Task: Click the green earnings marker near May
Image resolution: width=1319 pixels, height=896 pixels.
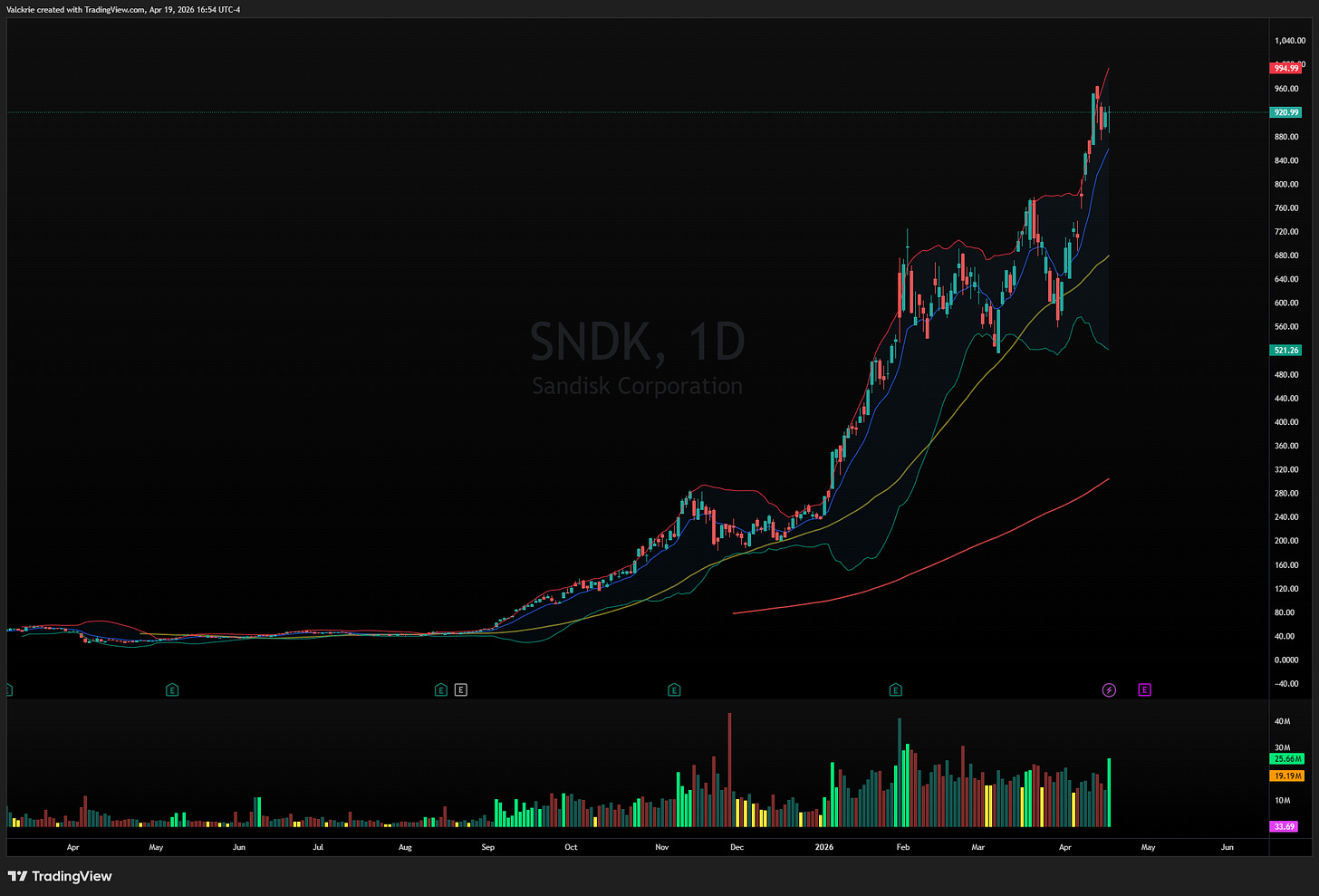Action: (172, 690)
